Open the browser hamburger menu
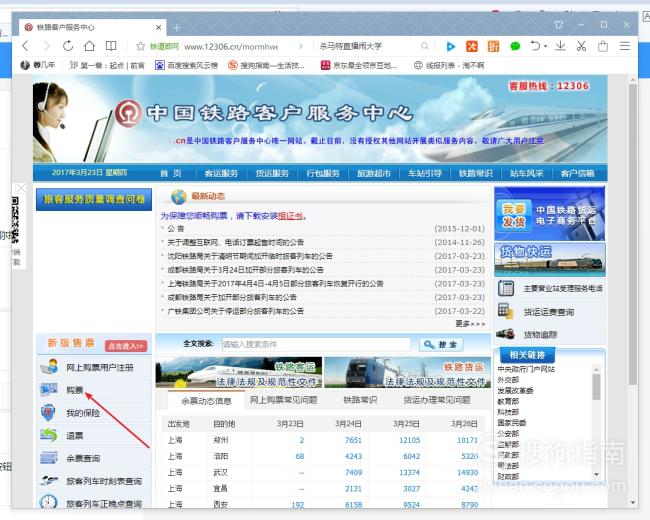Viewport: 650px width, 520px height. [x=625, y=46]
